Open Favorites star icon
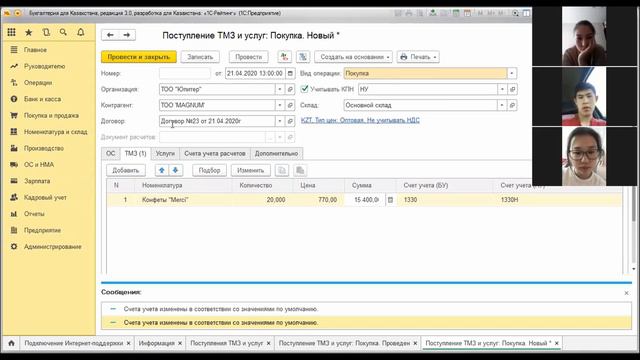Screen dimensions: 640x360 [x=29, y=32]
